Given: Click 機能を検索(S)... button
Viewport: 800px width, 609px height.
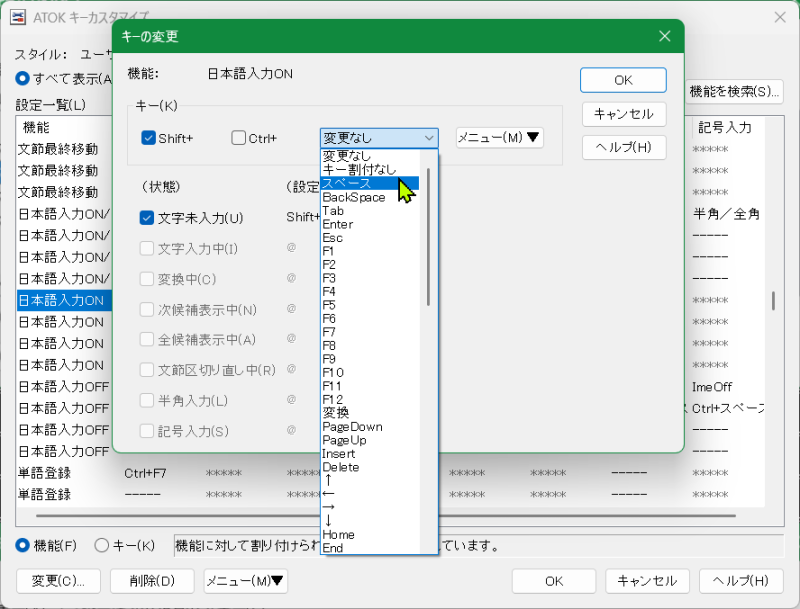Looking at the screenshot, I should (x=734, y=92).
